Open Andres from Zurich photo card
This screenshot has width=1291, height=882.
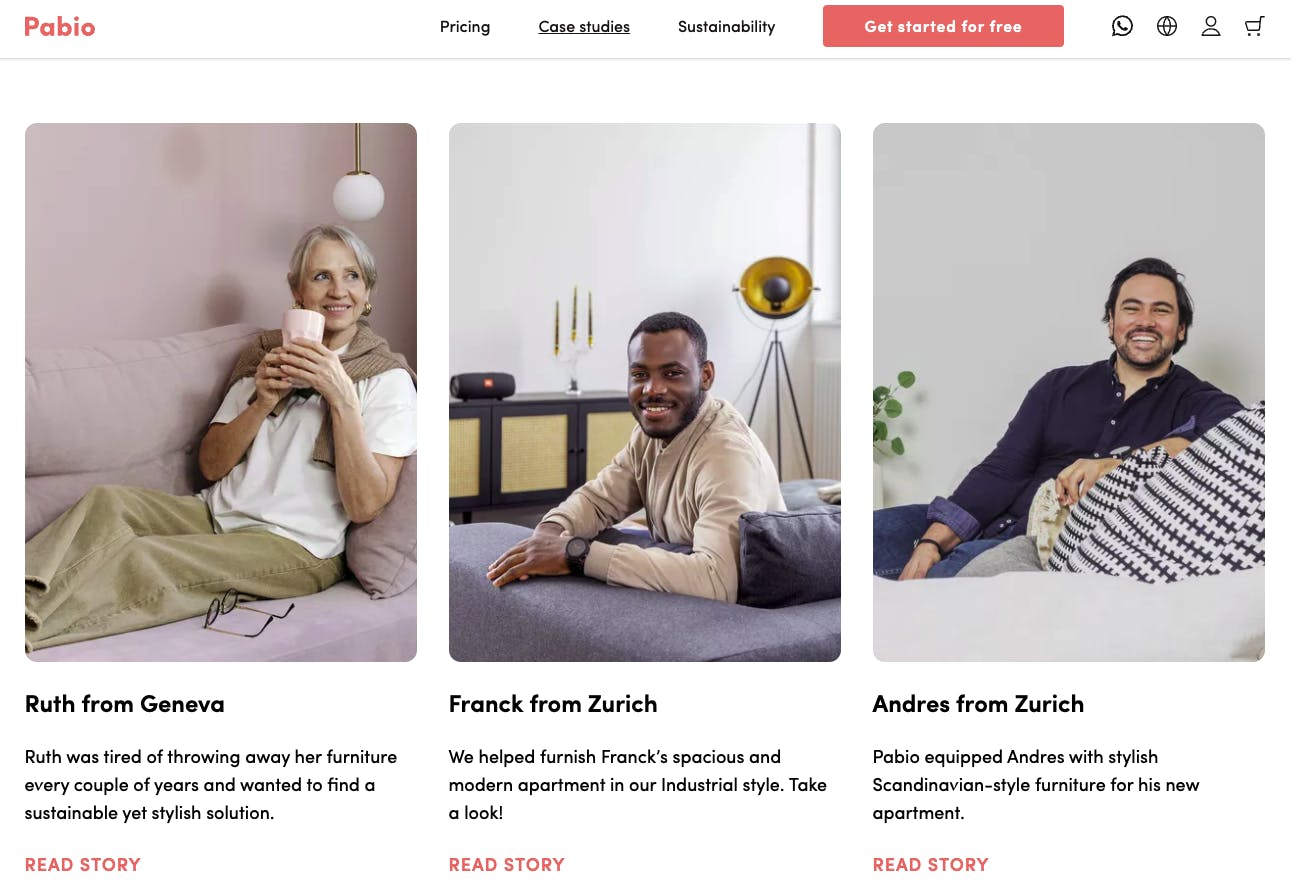tap(1069, 392)
